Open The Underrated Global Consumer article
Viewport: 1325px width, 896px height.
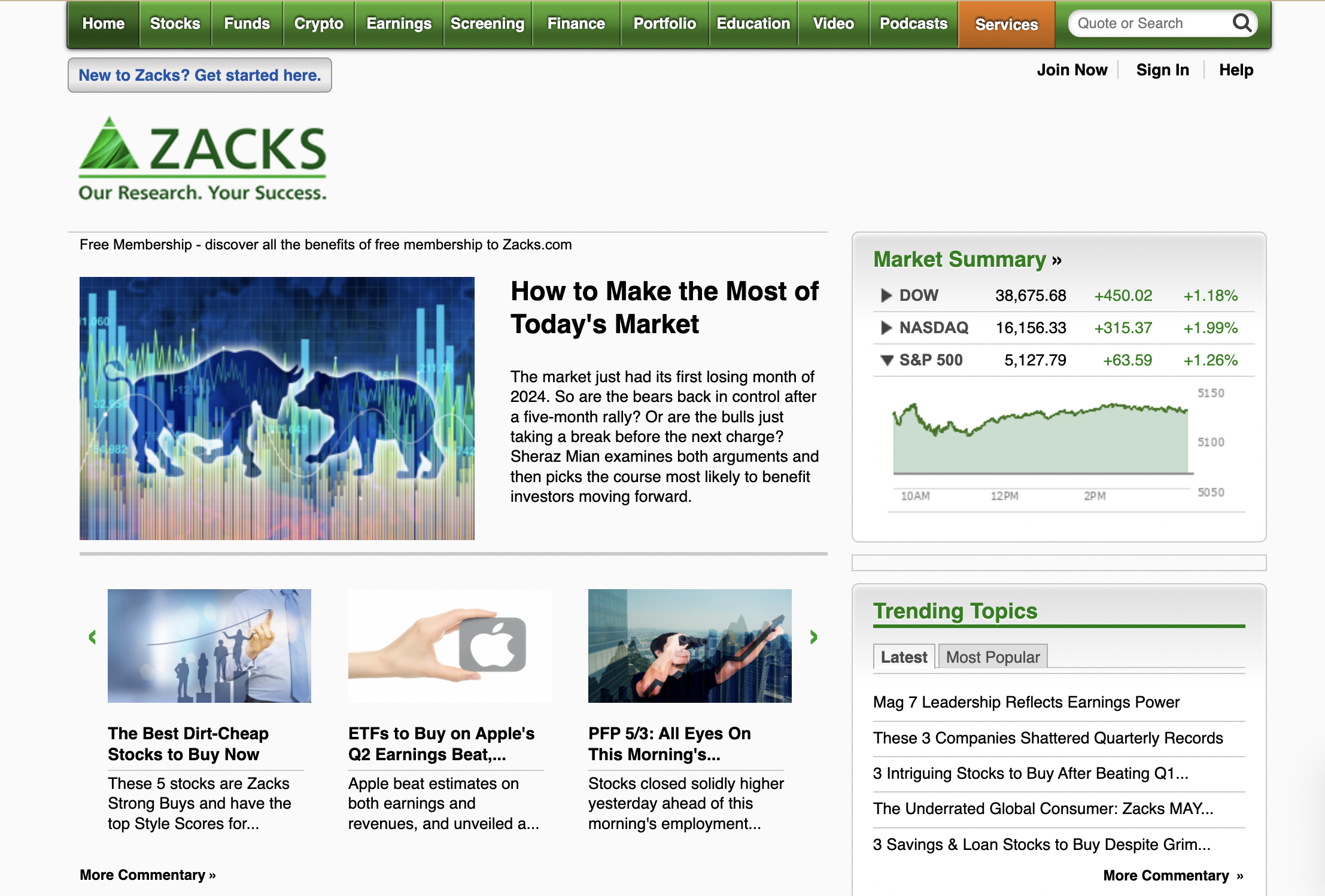coord(1043,809)
